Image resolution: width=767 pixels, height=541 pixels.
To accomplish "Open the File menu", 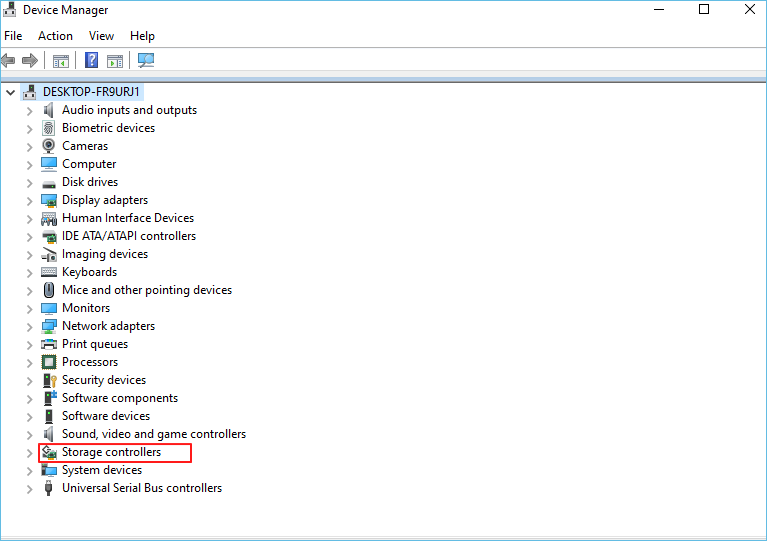I will pos(13,36).
